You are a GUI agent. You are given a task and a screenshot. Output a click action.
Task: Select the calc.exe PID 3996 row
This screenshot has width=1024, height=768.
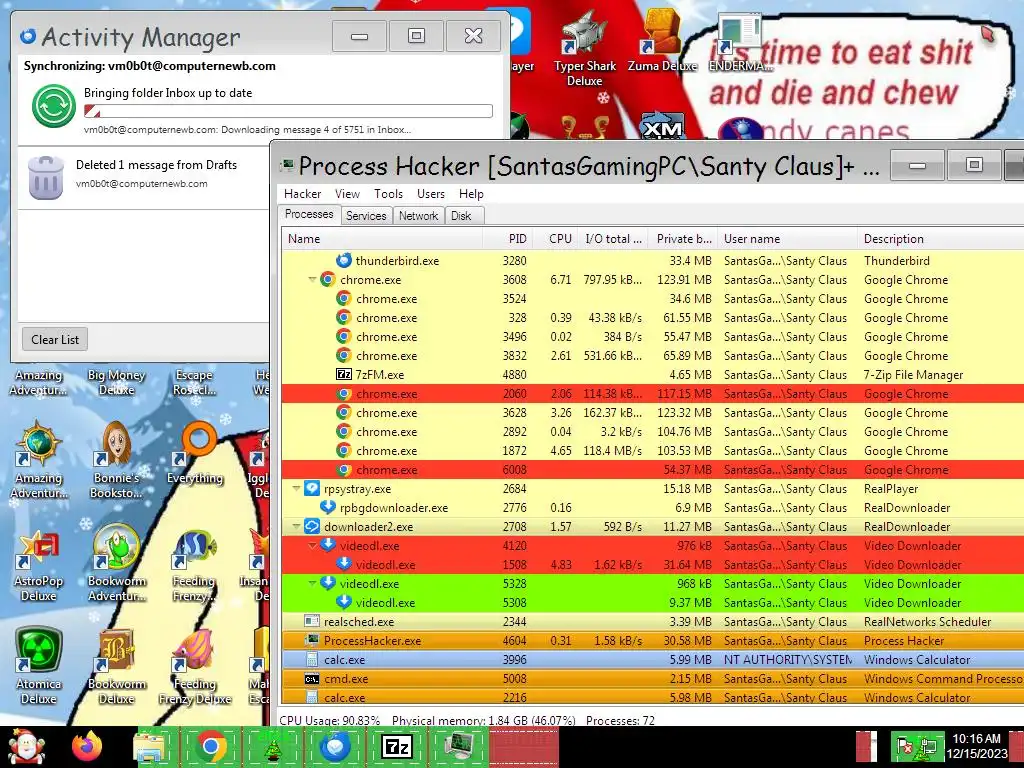tap(653, 660)
